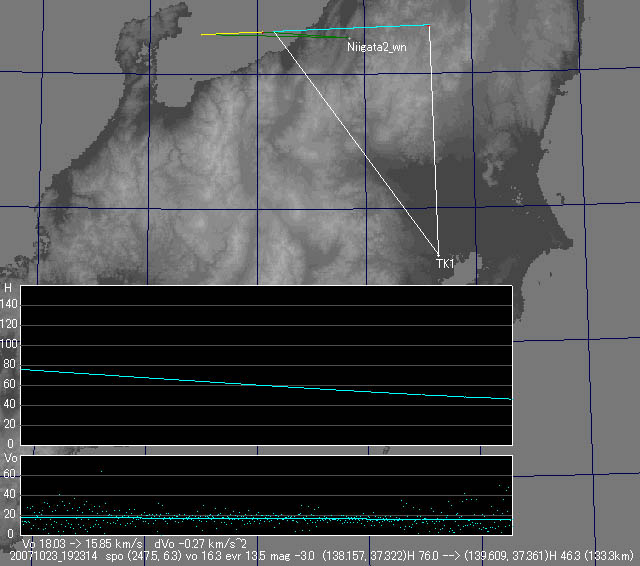Image resolution: width=640 pixels, height=566 pixels.
Task: Click the 'mag -3.0' value
Action: tap(292, 556)
